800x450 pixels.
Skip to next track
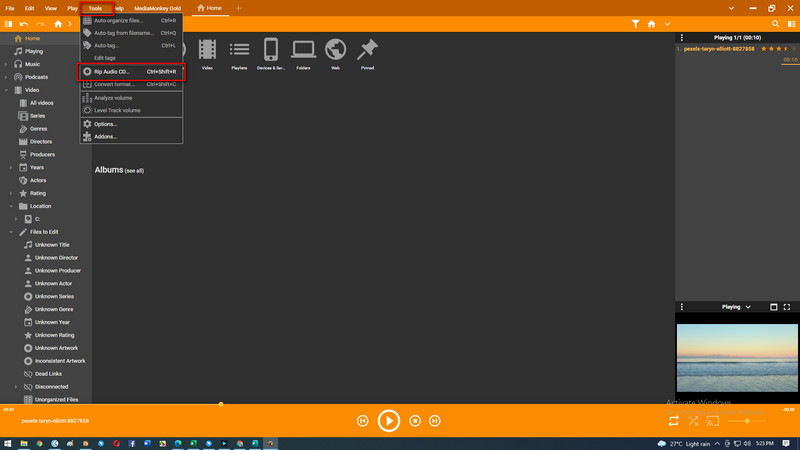click(x=435, y=421)
